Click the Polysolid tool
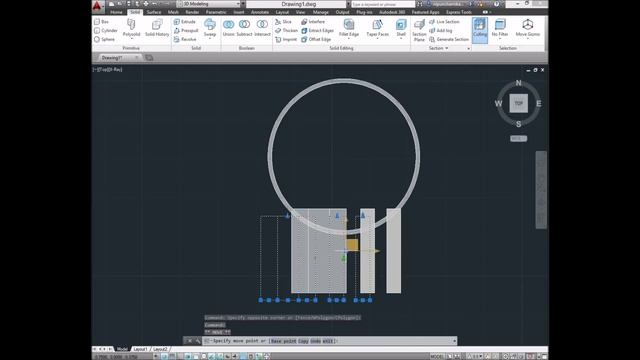 131,28
